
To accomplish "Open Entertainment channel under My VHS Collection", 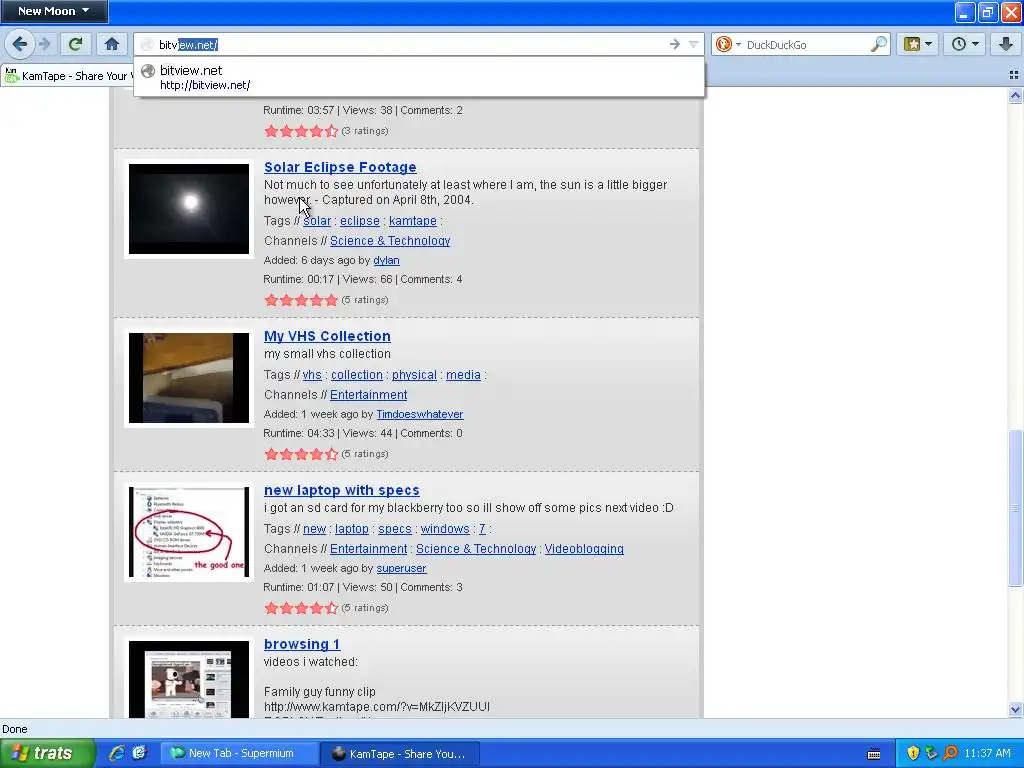I will (x=368, y=394).
